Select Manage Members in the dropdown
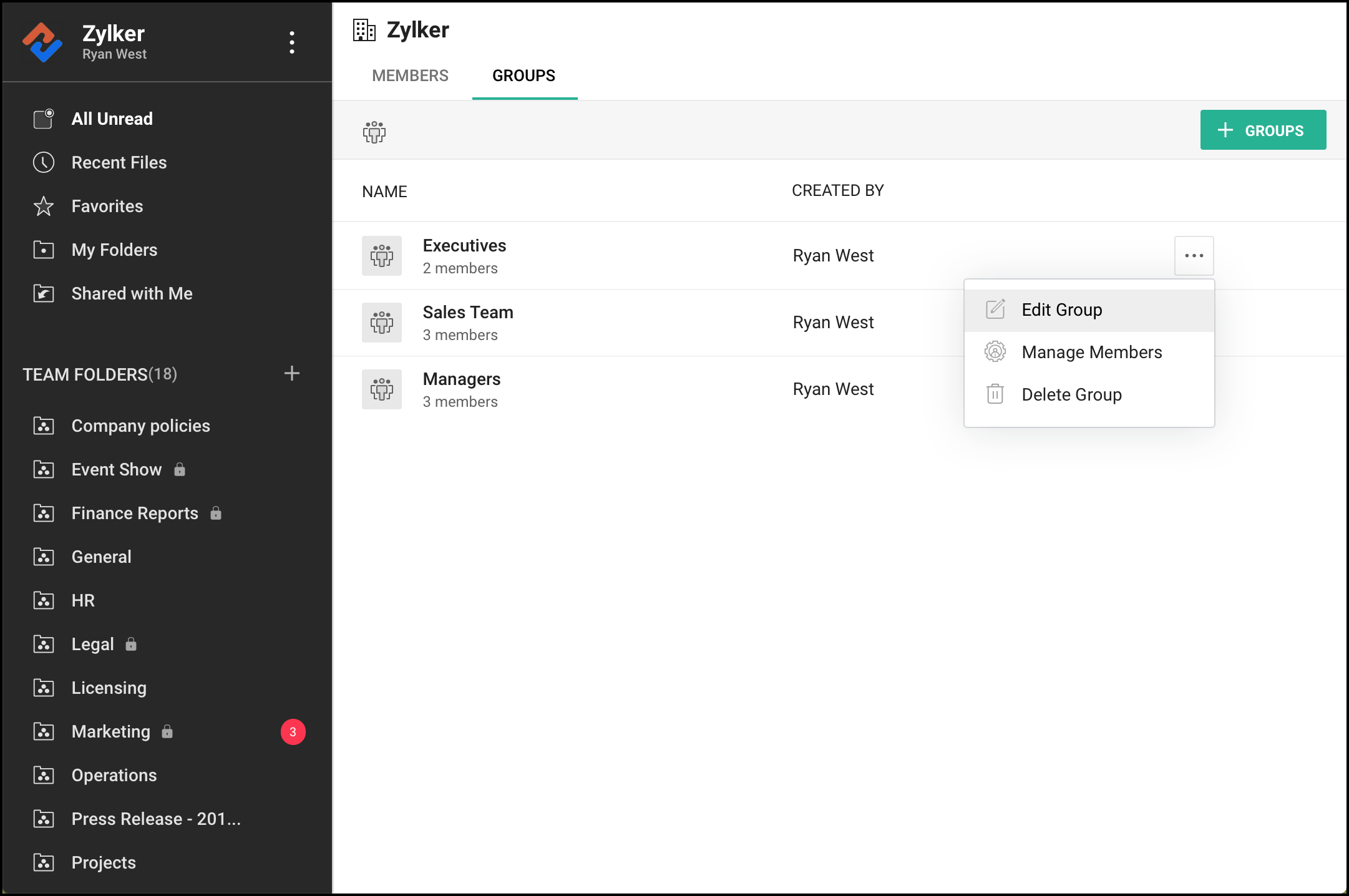 [x=1091, y=353]
